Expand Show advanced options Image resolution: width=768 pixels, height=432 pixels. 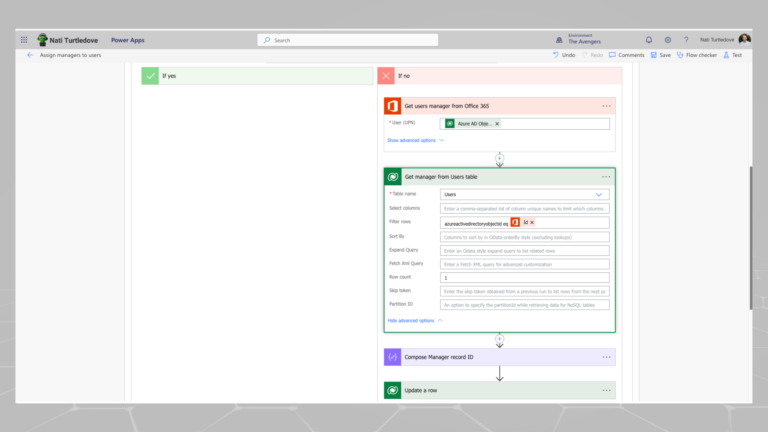tap(415, 140)
